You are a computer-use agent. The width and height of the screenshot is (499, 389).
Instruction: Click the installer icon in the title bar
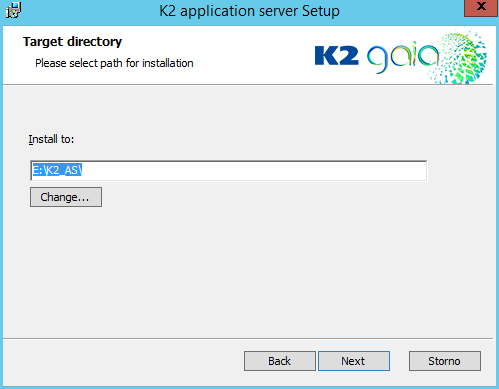13,10
